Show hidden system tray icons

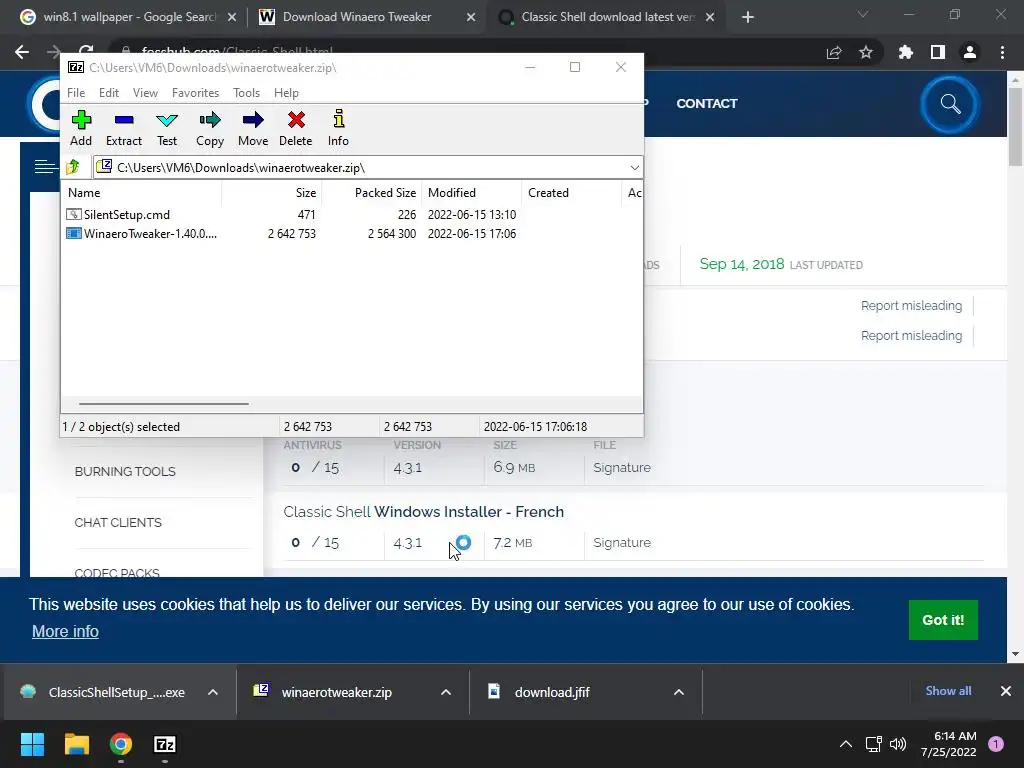(846, 744)
